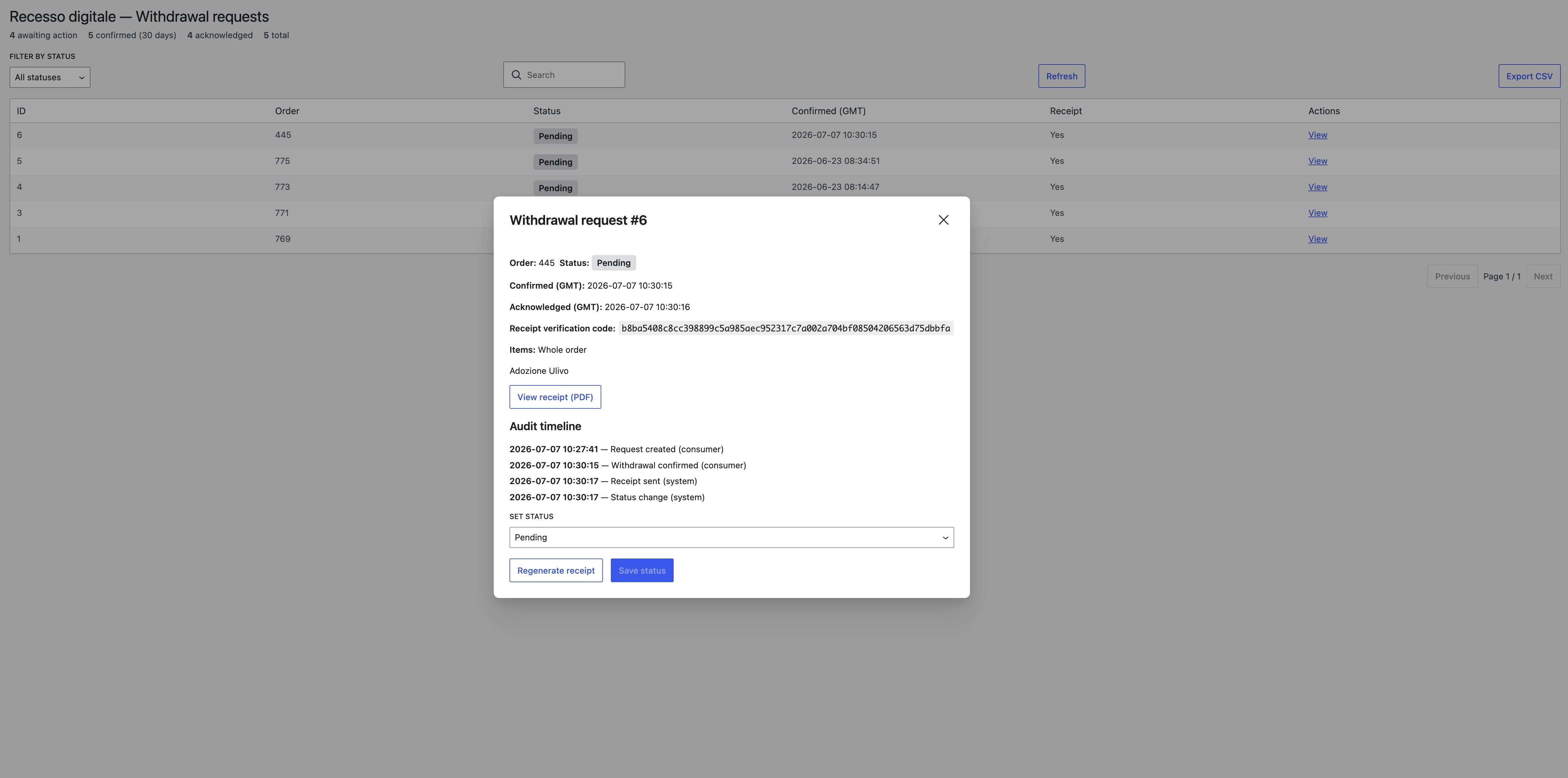
Task: Click Save status button
Action: 642,570
